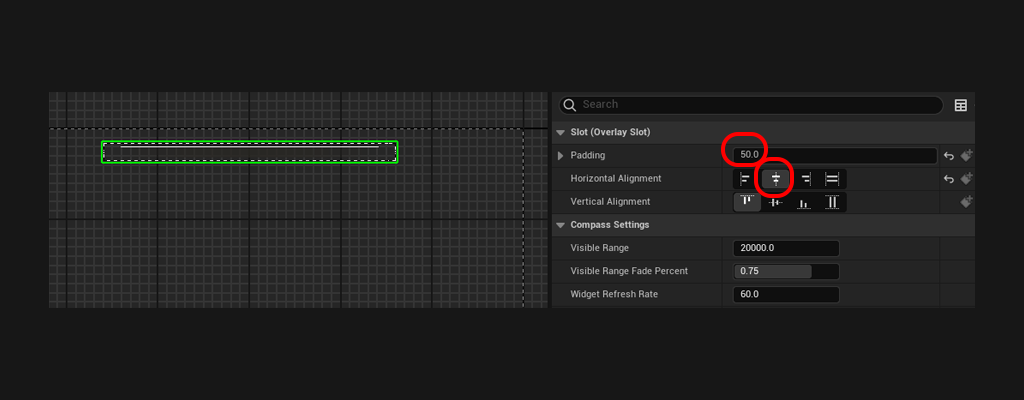The width and height of the screenshot is (1024, 400).
Task: Set Horizontal Alignment to left
Action: tap(745, 179)
